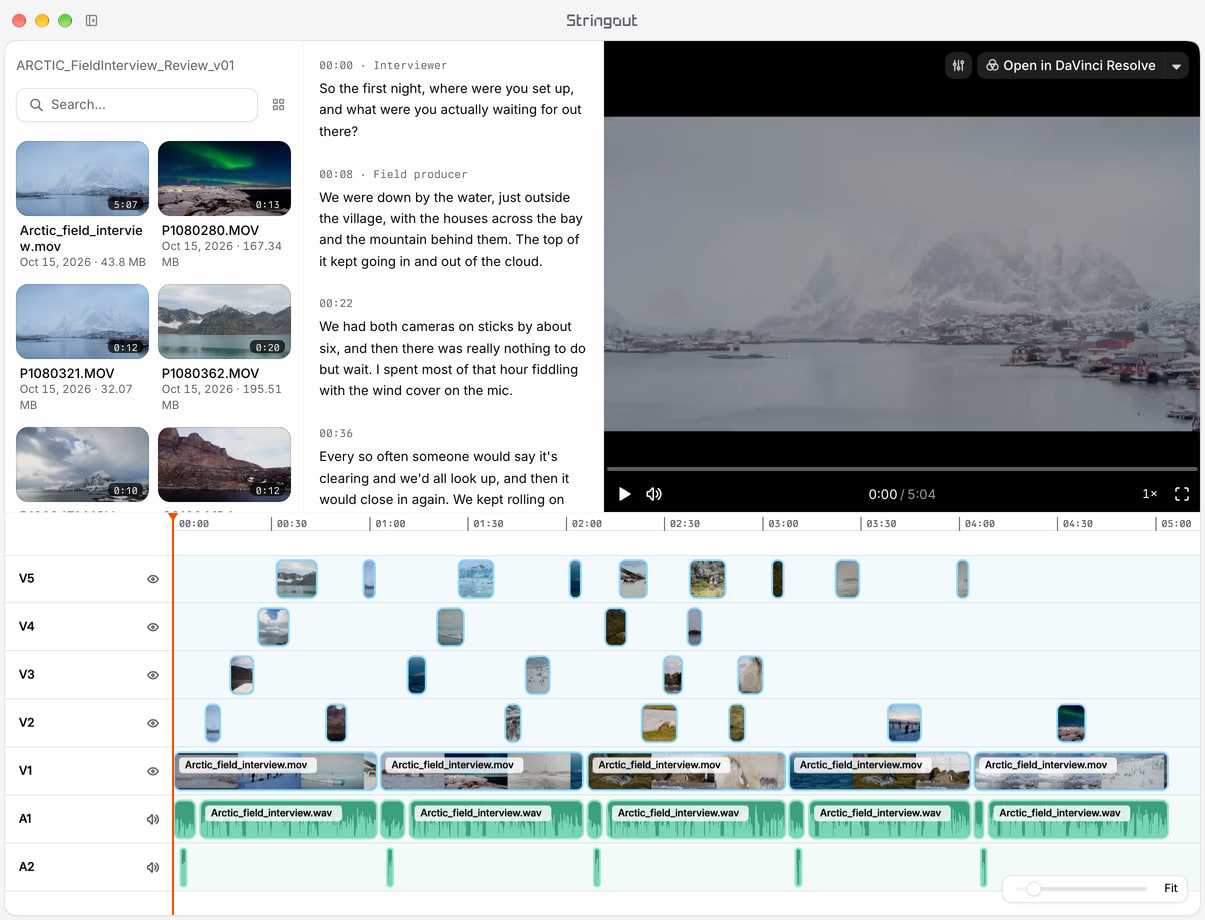1205x920 pixels.
Task: Click project title ARCTIC_FieldInterview_Review_v01
Action: [x=125, y=65]
